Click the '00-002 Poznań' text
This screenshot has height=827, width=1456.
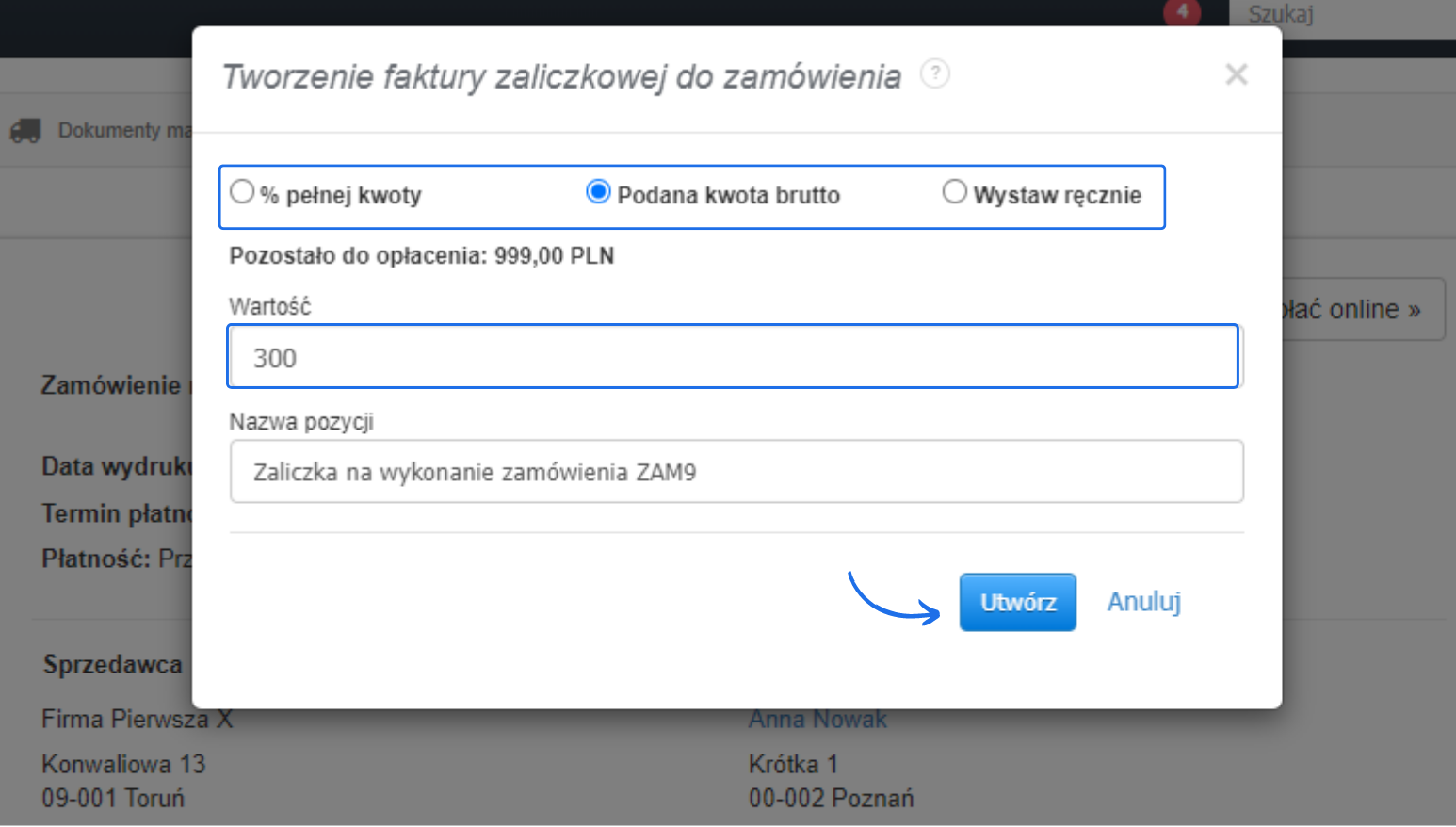coord(831,798)
